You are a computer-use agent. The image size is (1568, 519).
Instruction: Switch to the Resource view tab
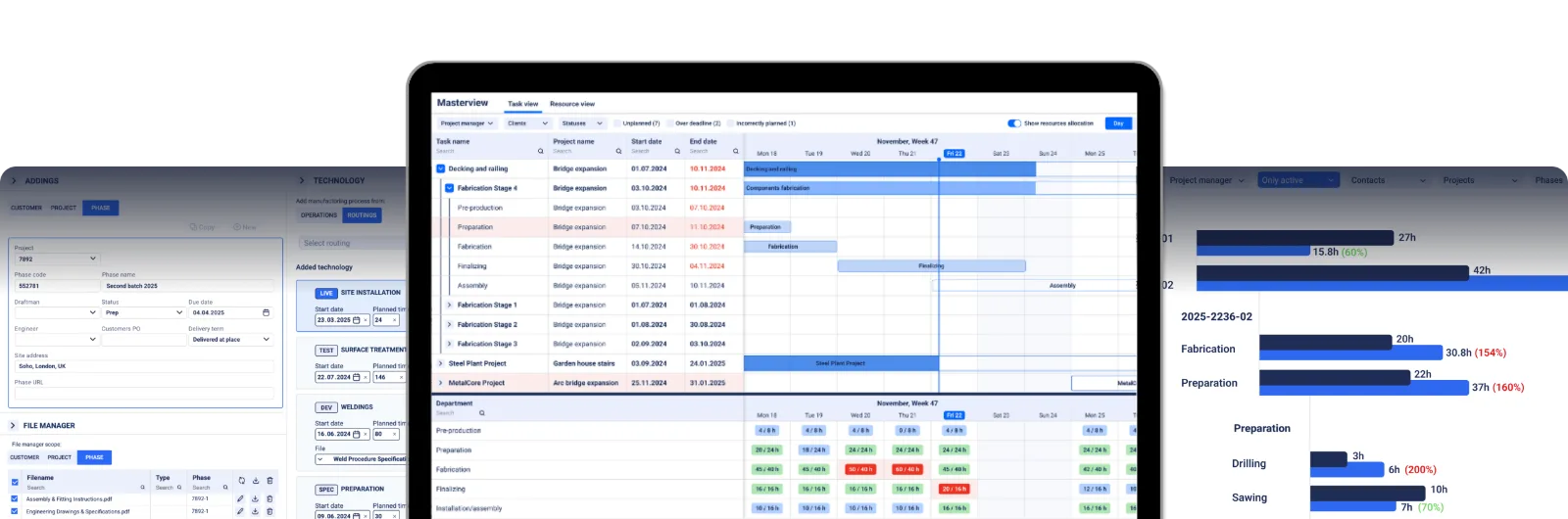point(572,104)
